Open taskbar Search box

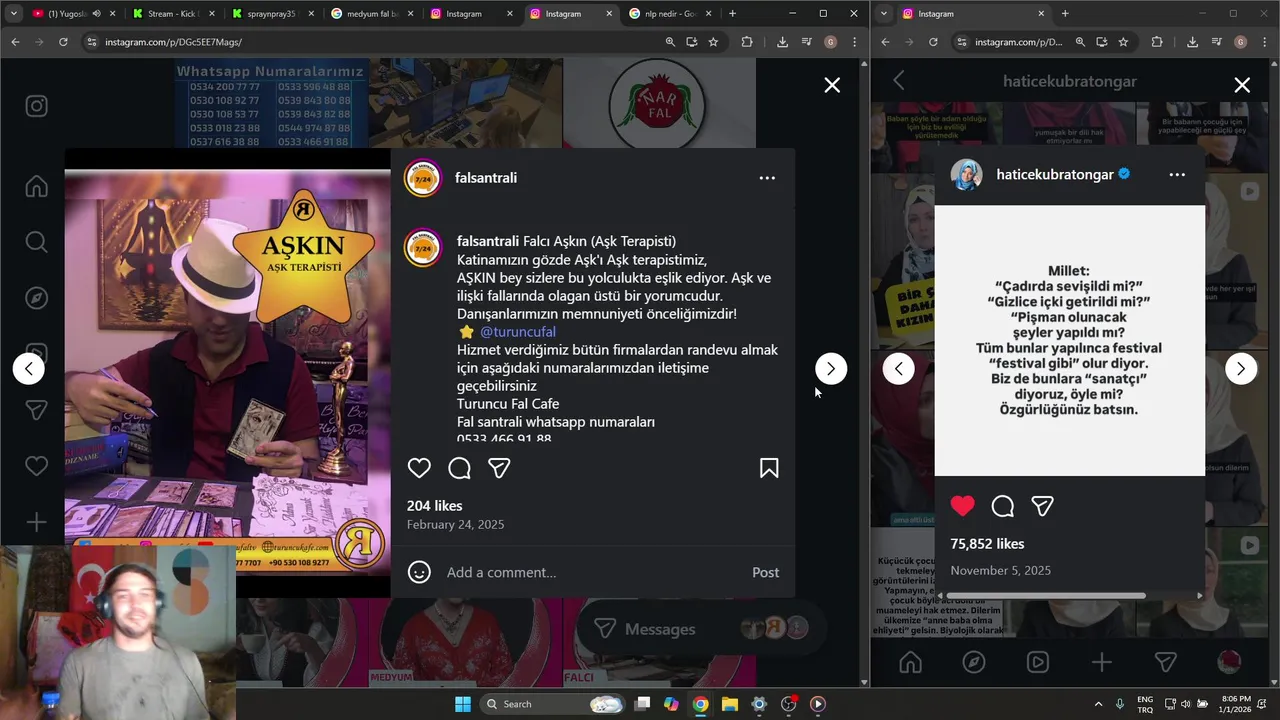pos(553,704)
